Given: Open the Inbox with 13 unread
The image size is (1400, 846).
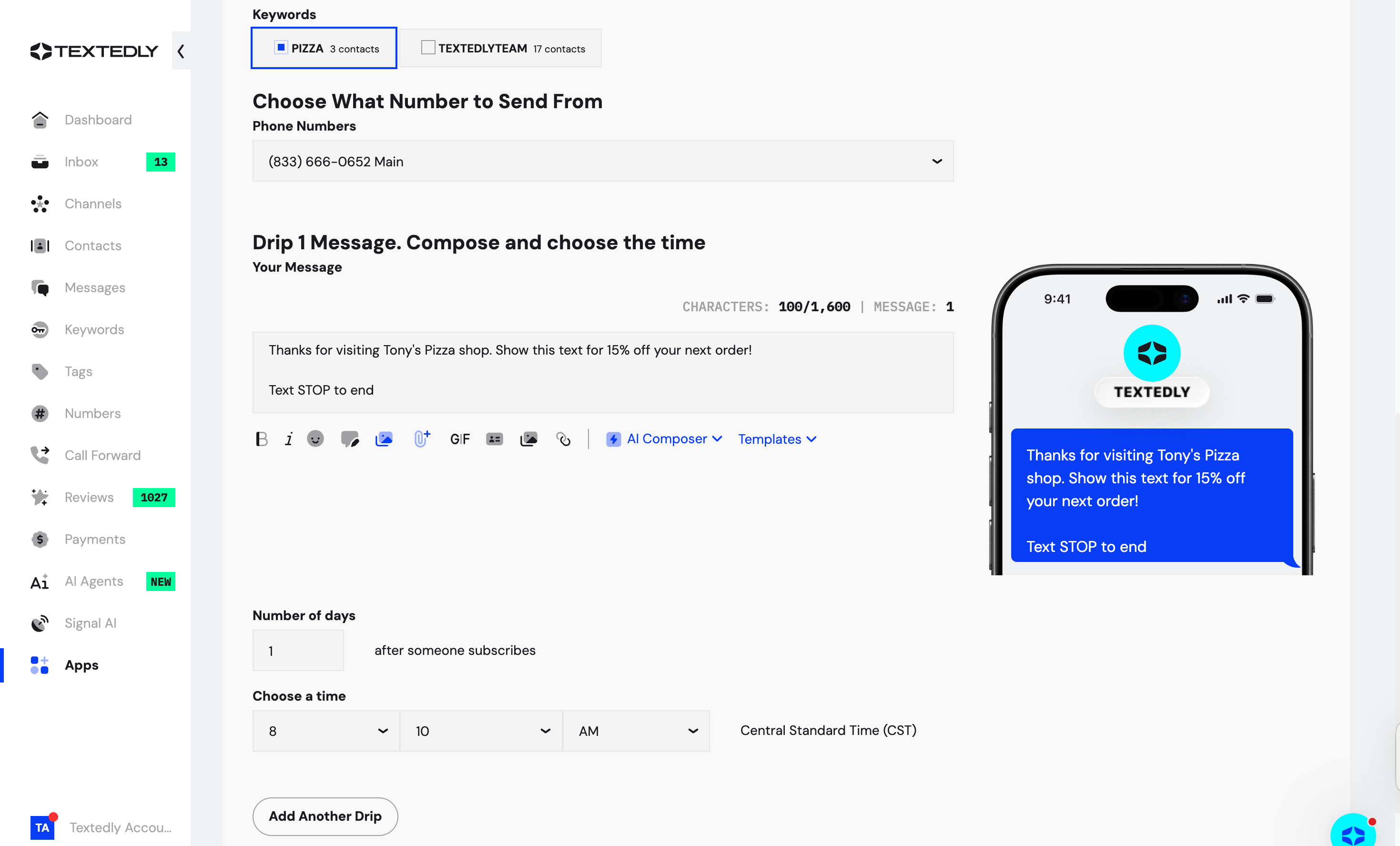Looking at the screenshot, I should (x=102, y=162).
